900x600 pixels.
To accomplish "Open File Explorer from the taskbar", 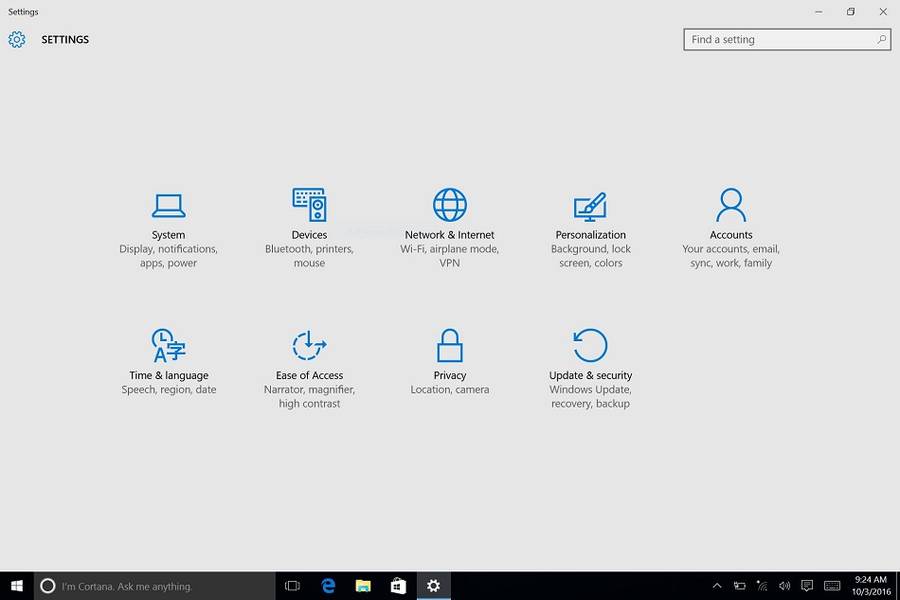I will pos(363,586).
